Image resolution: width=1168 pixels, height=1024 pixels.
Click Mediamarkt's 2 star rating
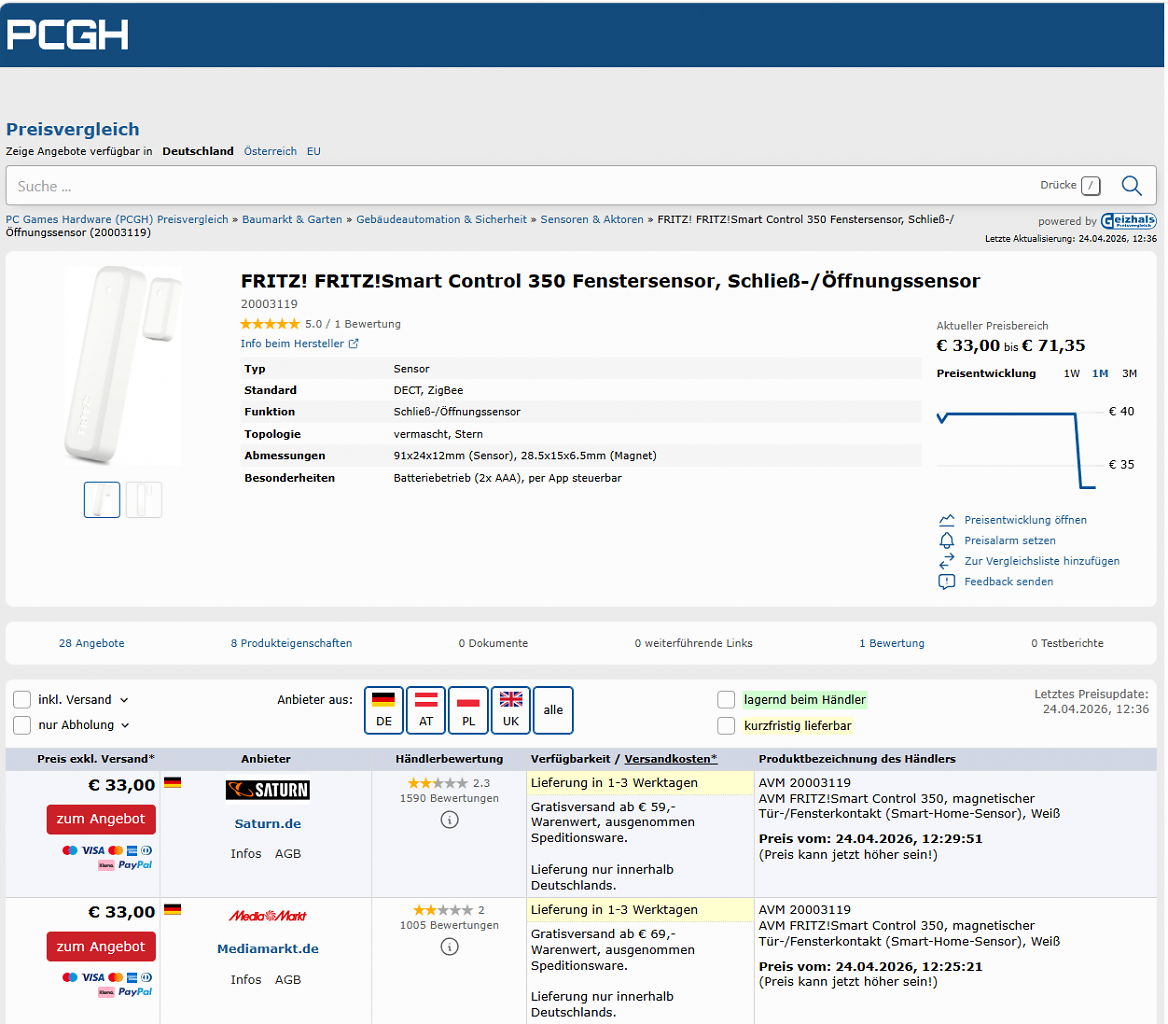pos(442,910)
